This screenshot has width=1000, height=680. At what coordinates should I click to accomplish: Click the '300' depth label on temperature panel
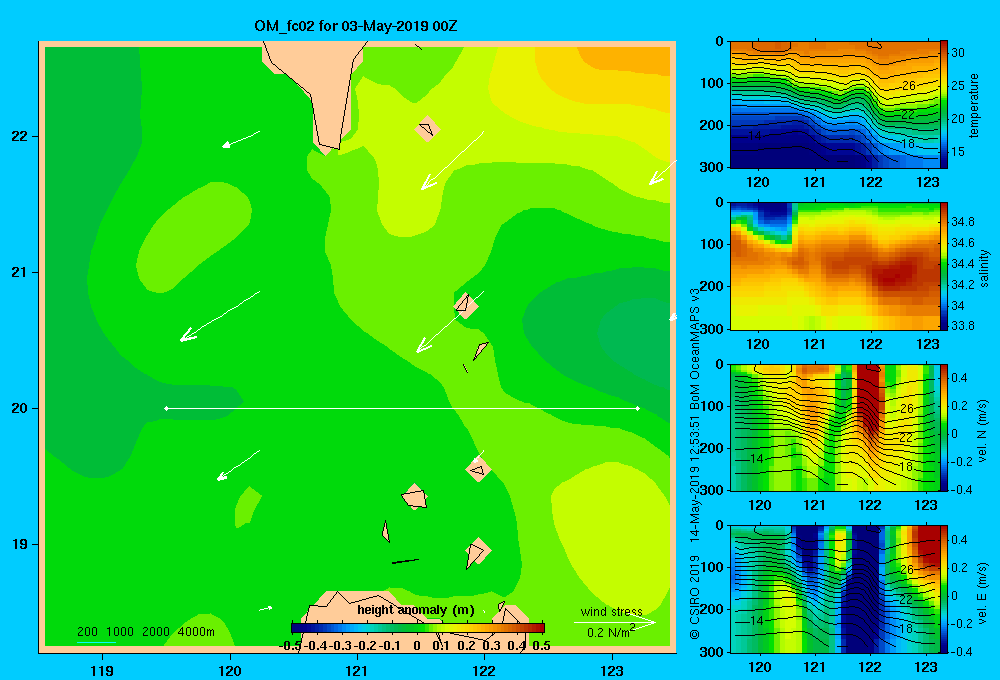tap(711, 167)
